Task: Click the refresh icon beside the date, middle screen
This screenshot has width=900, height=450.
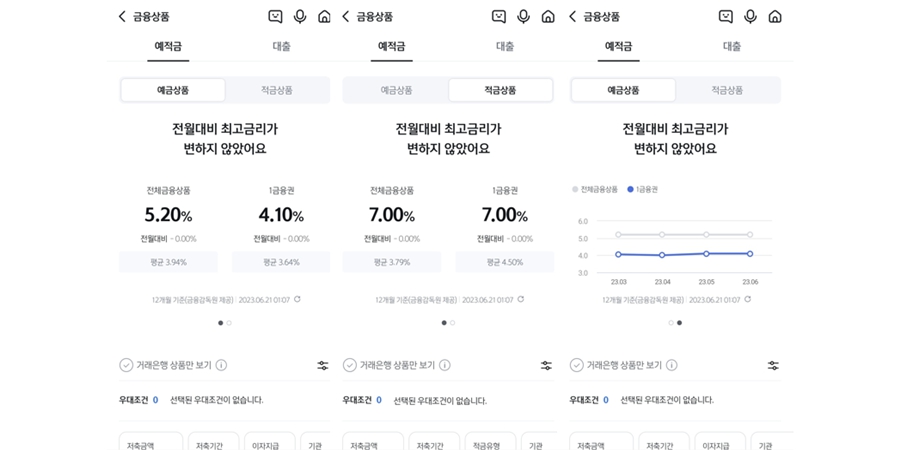Action: (x=520, y=299)
